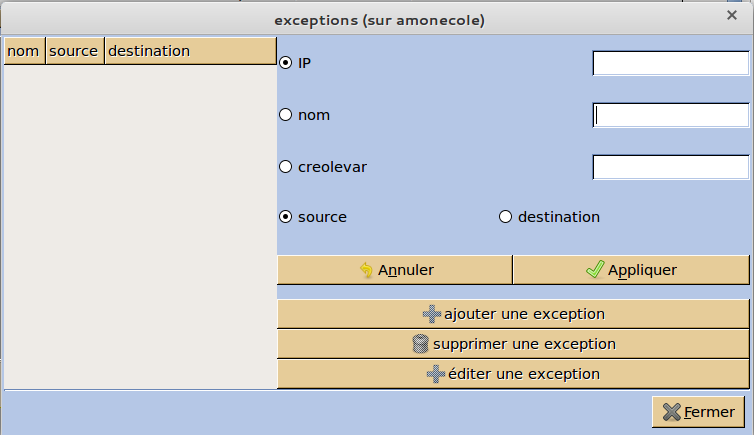
Task: Close the exceptions dialog window
Action: (732, 15)
